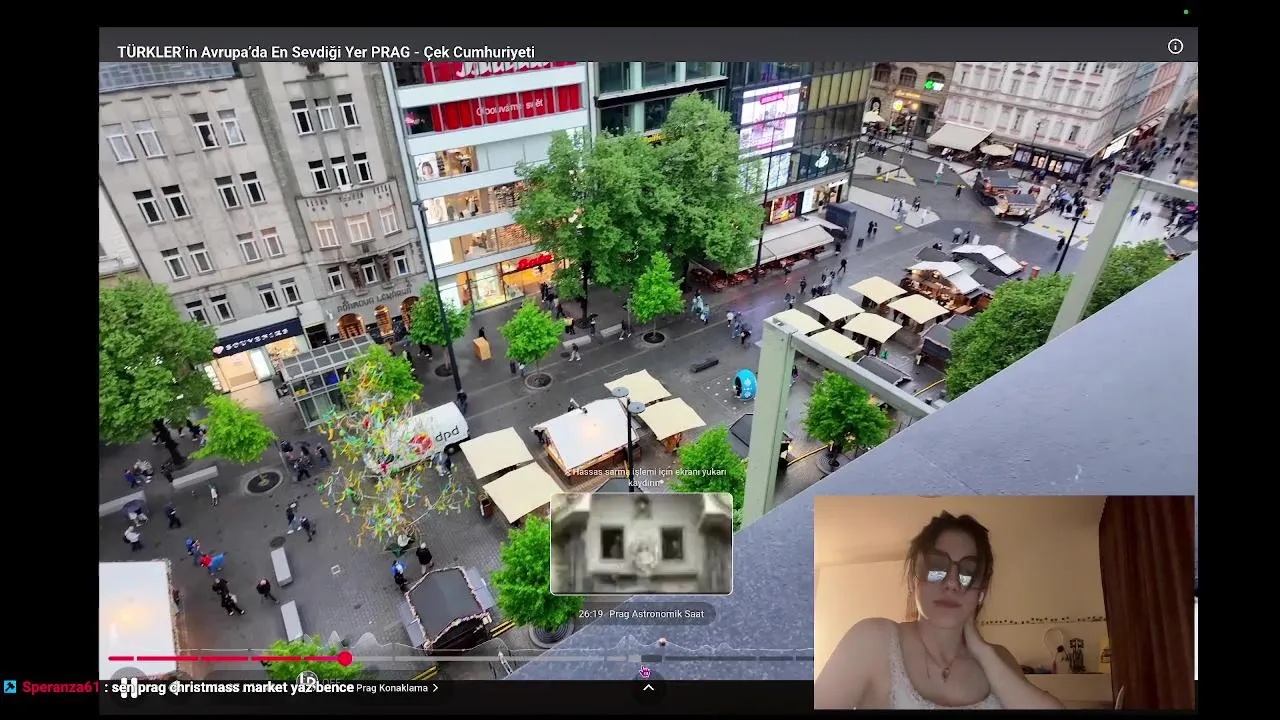Click the chat badge icon before Speranza61

click(10, 687)
